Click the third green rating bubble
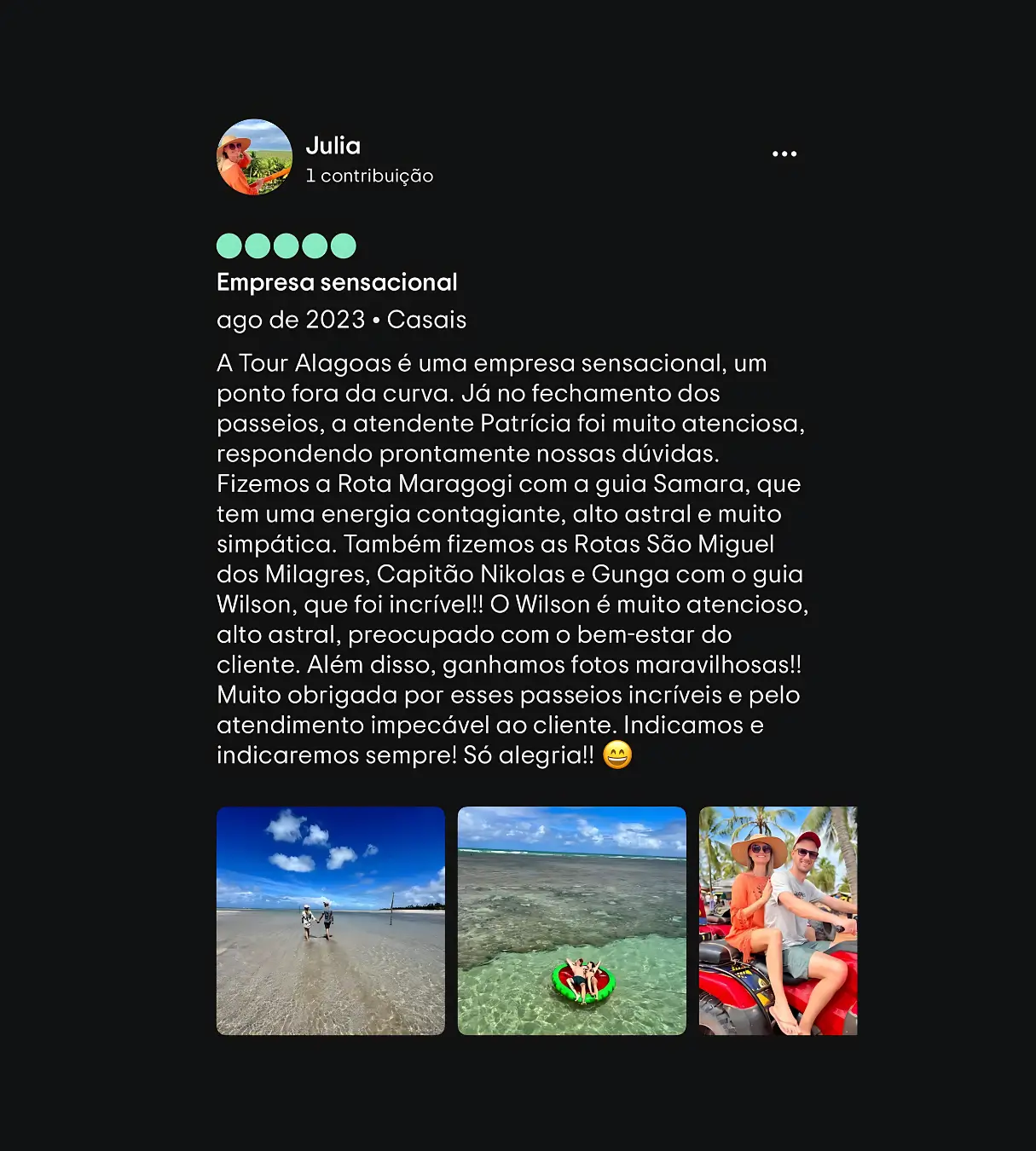 (286, 246)
